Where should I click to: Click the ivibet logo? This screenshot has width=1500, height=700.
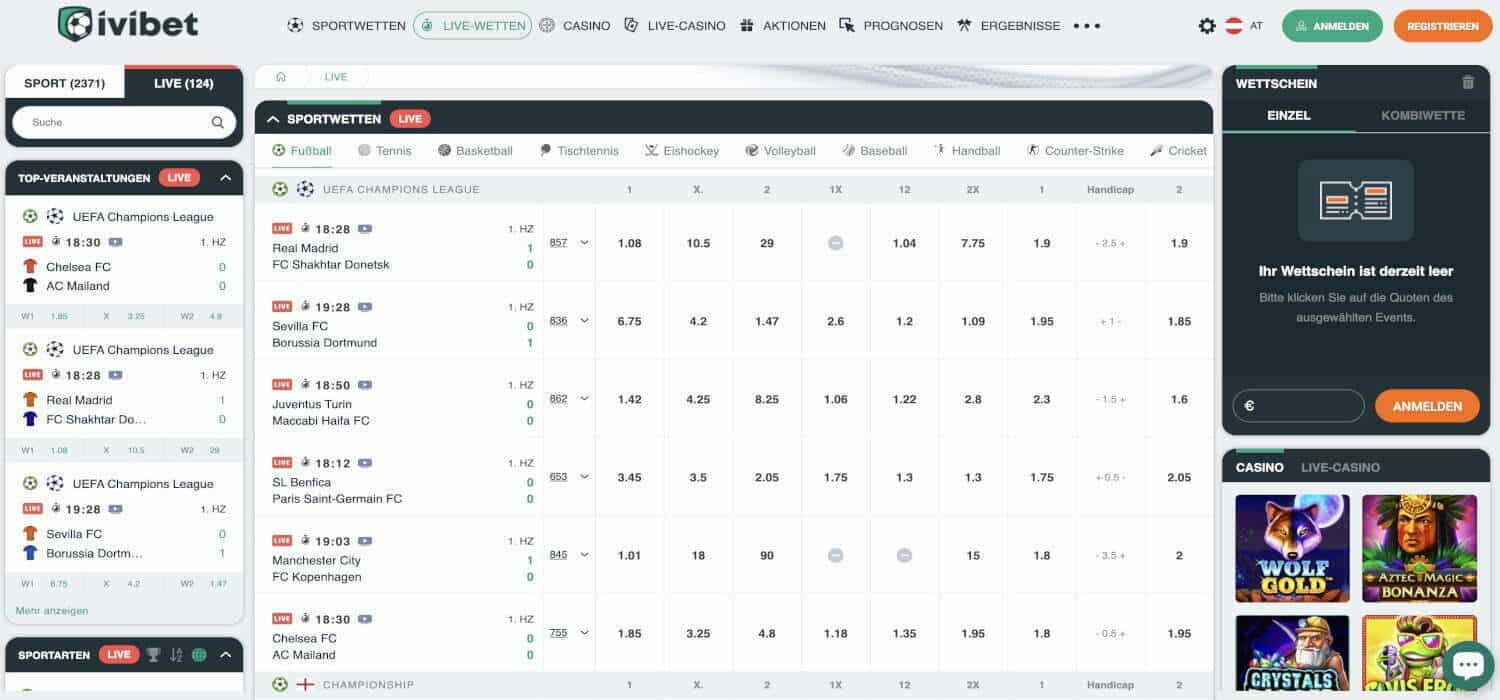coord(128,24)
